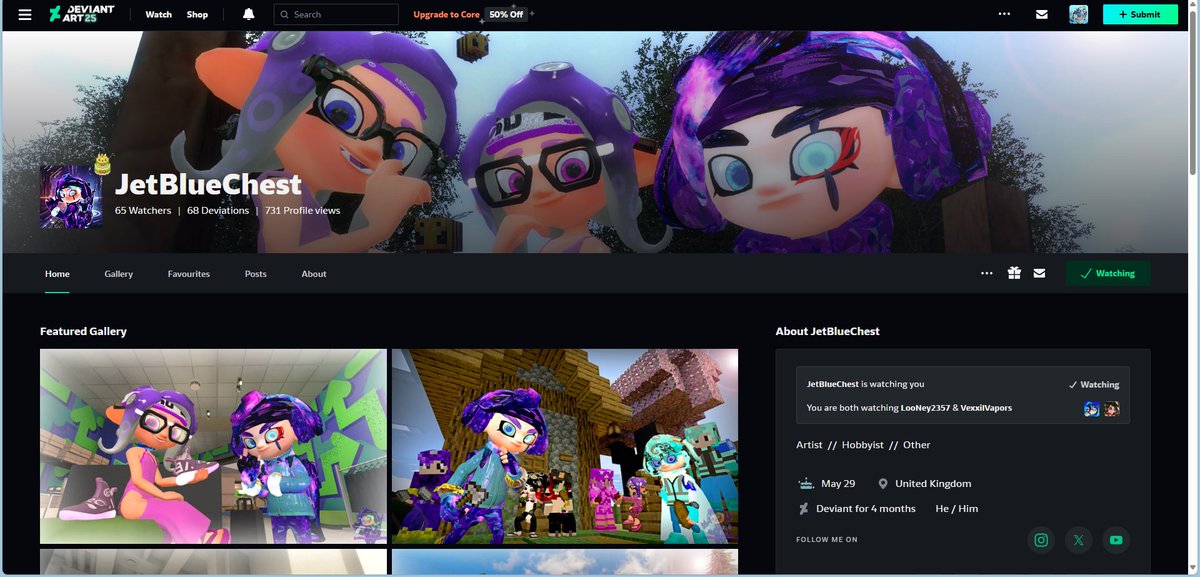Click 731 Profile views text
The width and height of the screenshot is (1200, 577).
click(303, 211)
